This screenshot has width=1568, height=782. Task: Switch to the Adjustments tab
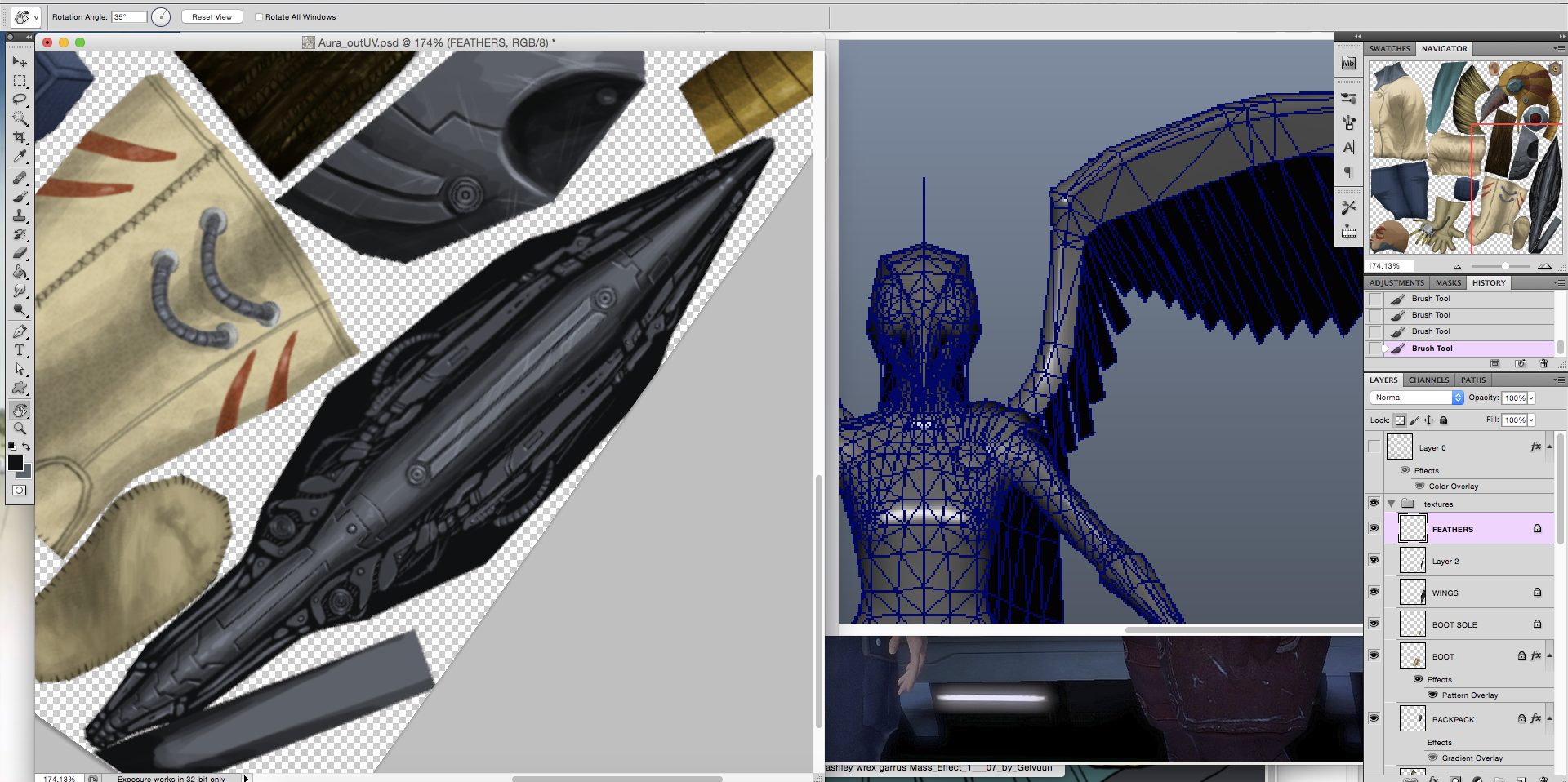[1397, 283]
